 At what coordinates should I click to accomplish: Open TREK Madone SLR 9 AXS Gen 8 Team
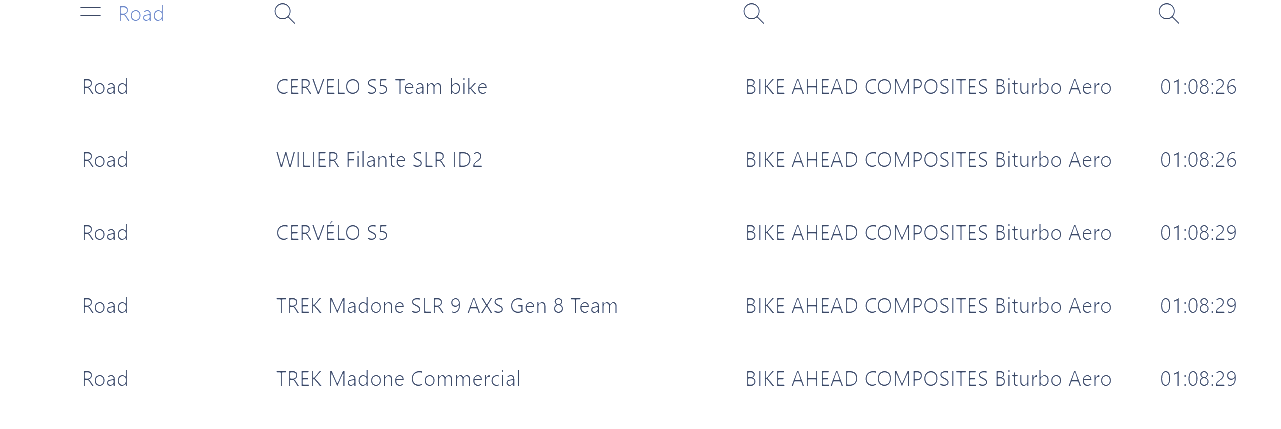click(x=447, y=306)
